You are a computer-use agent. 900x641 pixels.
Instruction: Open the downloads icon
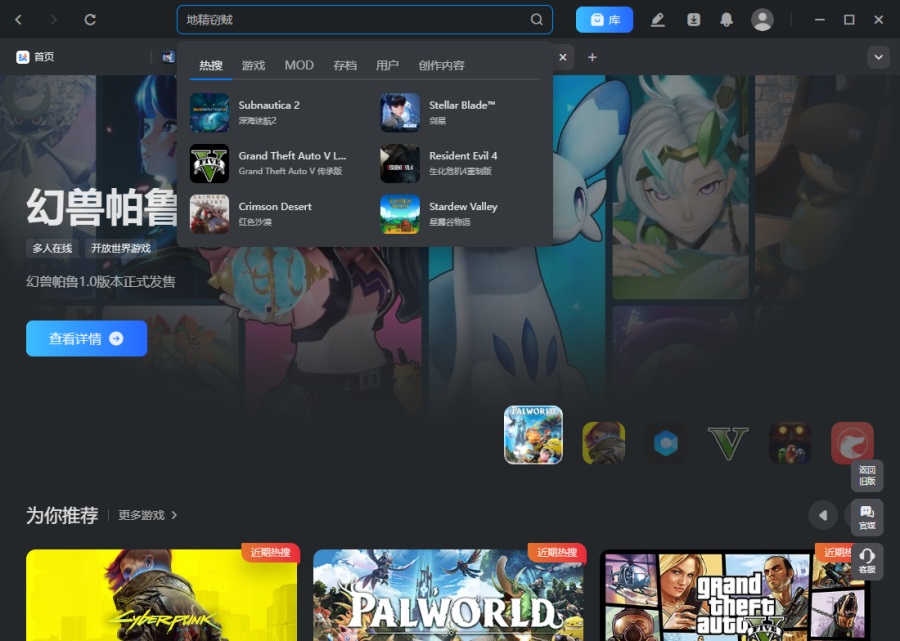pyautogui.click(x=693, y=20)
